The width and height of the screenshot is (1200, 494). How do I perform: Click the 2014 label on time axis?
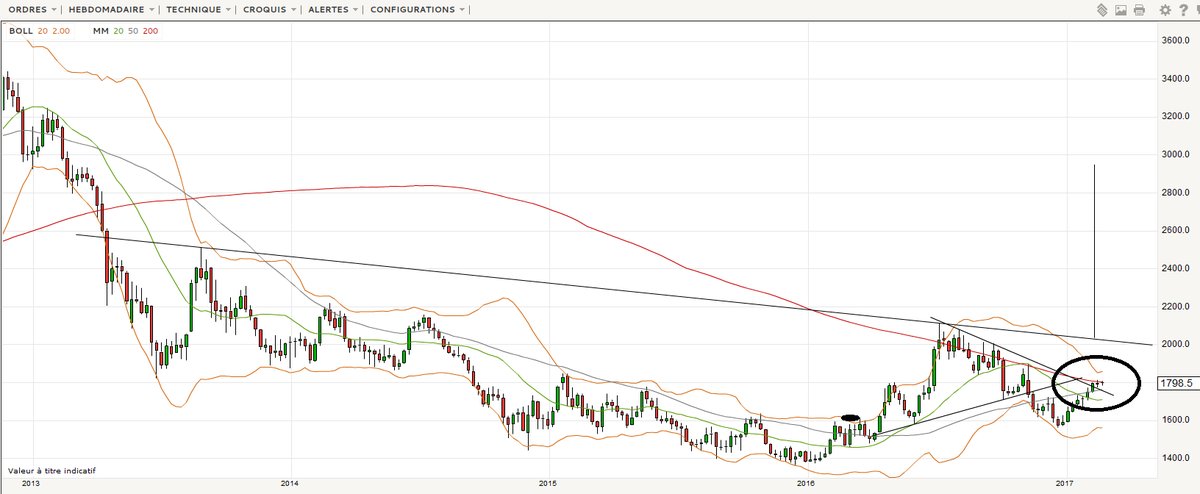pyautogui.click(x=290, y=485)
